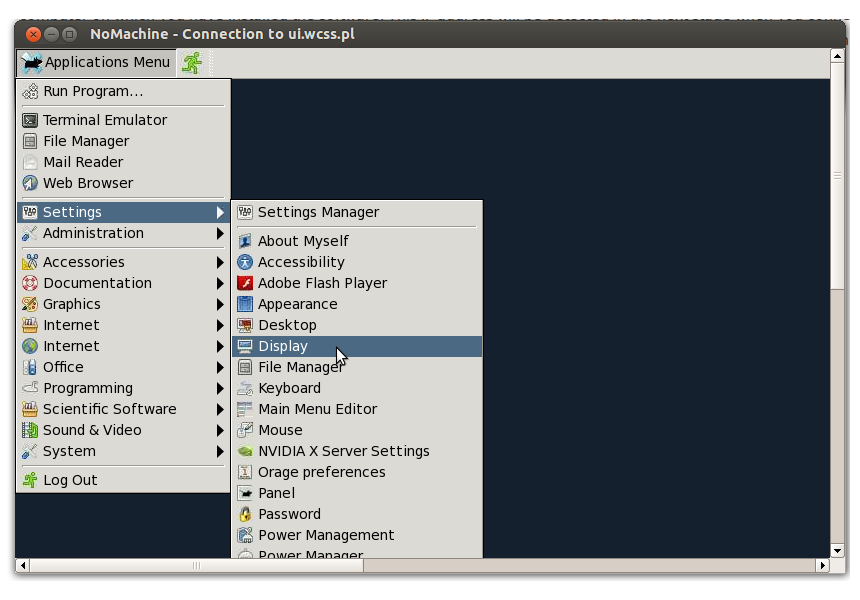Click the green running-man logout icon in panel

tap(191, 62)
